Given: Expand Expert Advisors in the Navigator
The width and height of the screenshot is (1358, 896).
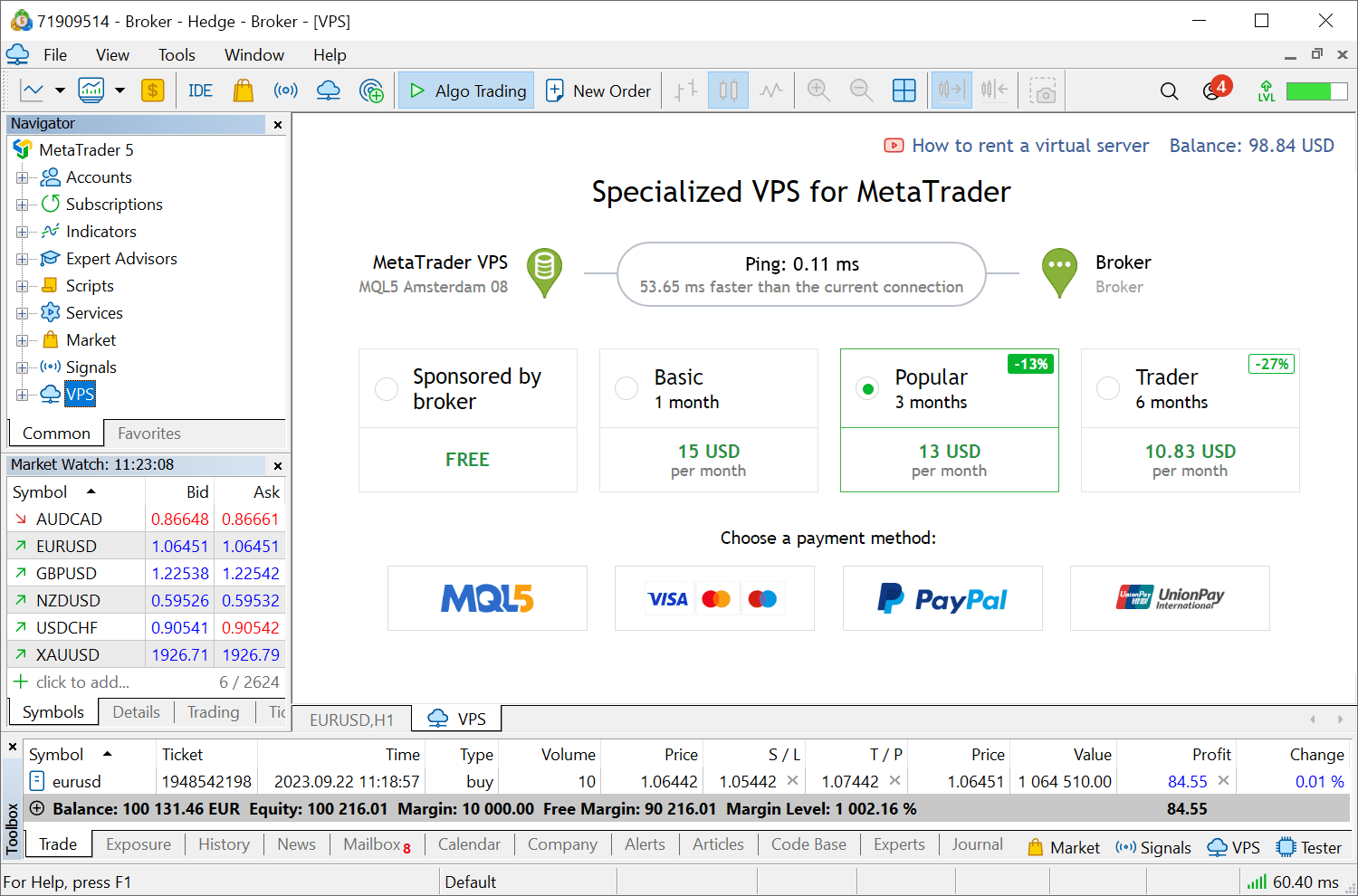Looking at the screenshot, I should [x=23, y=258].
